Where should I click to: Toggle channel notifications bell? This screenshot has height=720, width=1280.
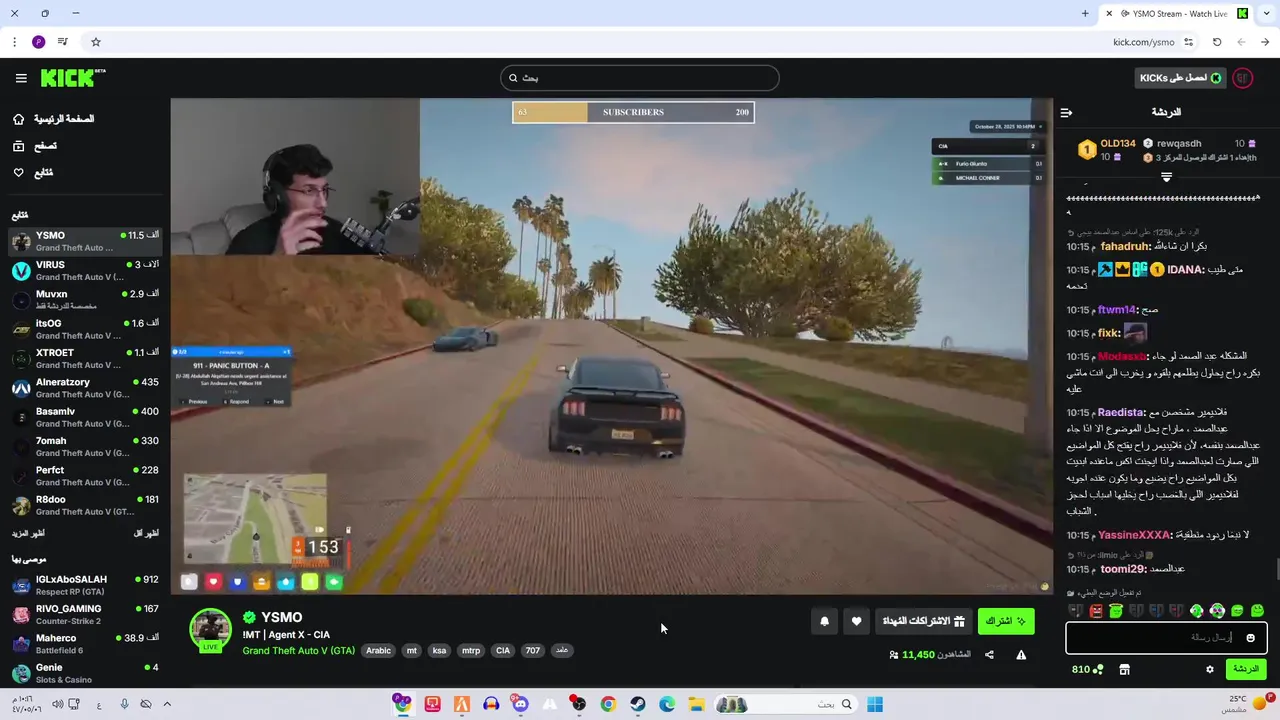[824, 621]
